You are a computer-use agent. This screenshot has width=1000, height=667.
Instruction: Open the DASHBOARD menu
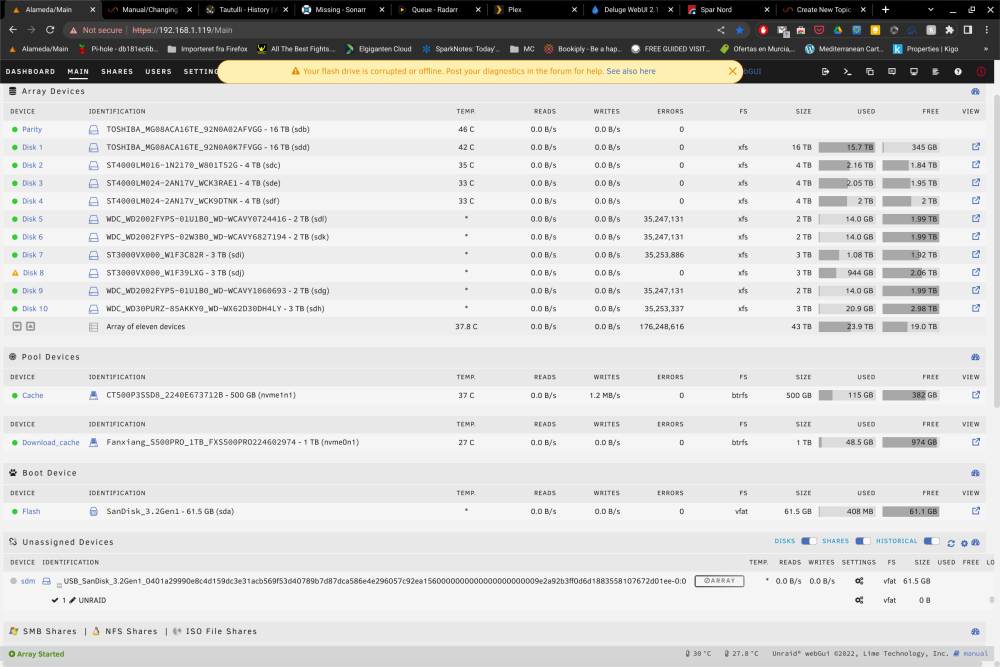(x=31, y=71)
